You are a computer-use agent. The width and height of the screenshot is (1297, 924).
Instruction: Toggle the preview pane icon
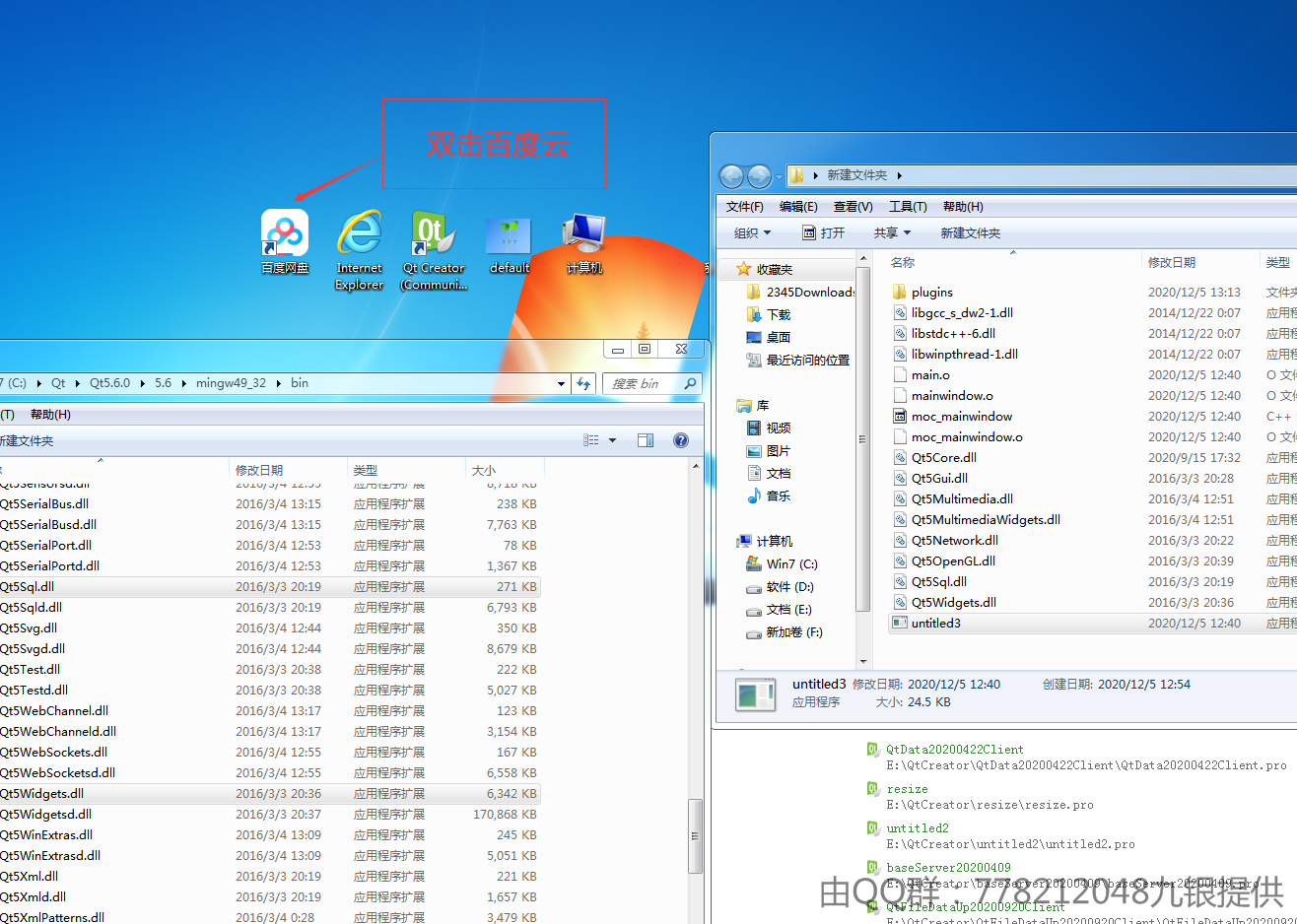pyautogui.click(x=646, y=440)
